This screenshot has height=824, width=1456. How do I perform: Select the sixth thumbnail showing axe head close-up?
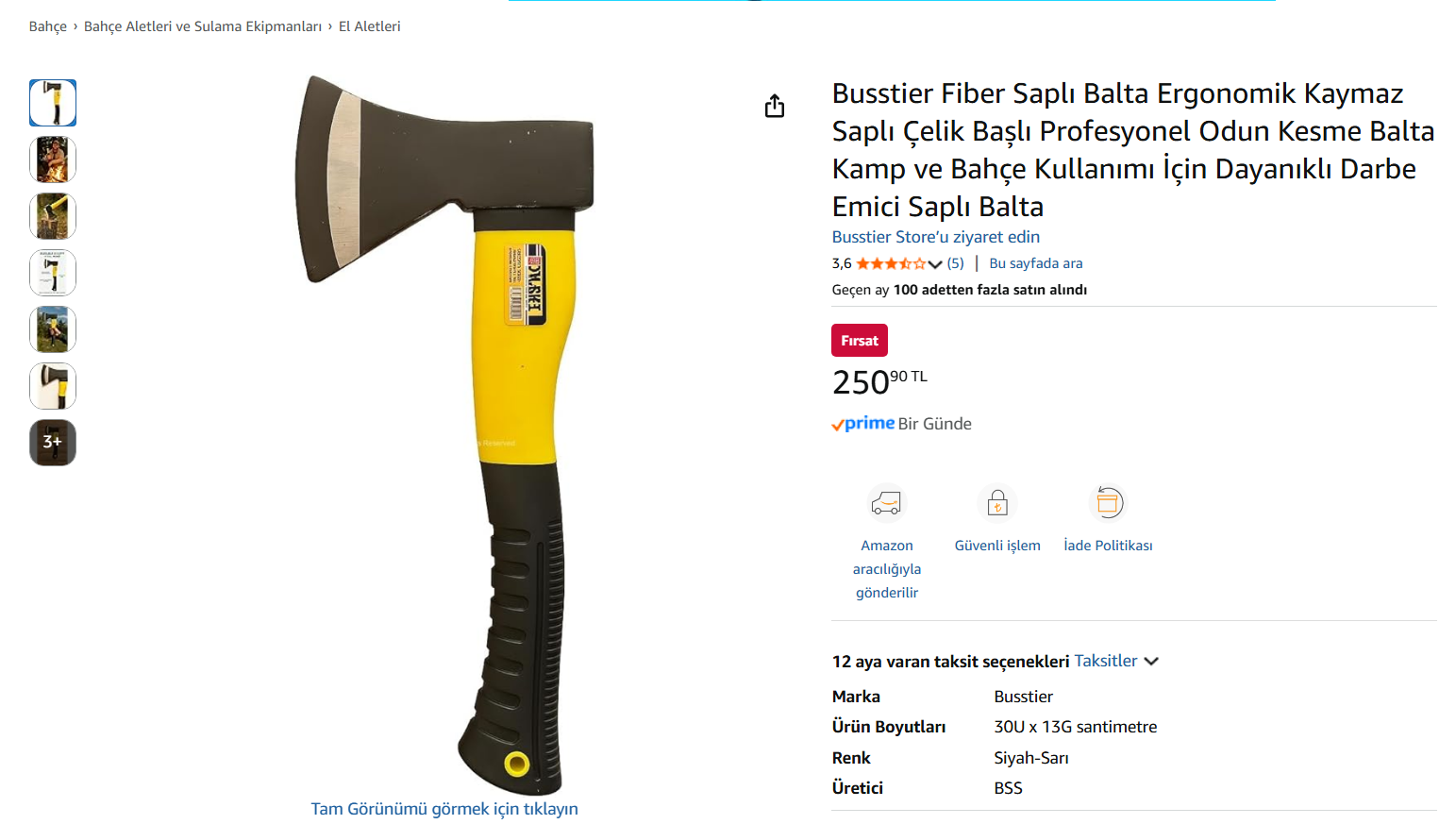53,386
